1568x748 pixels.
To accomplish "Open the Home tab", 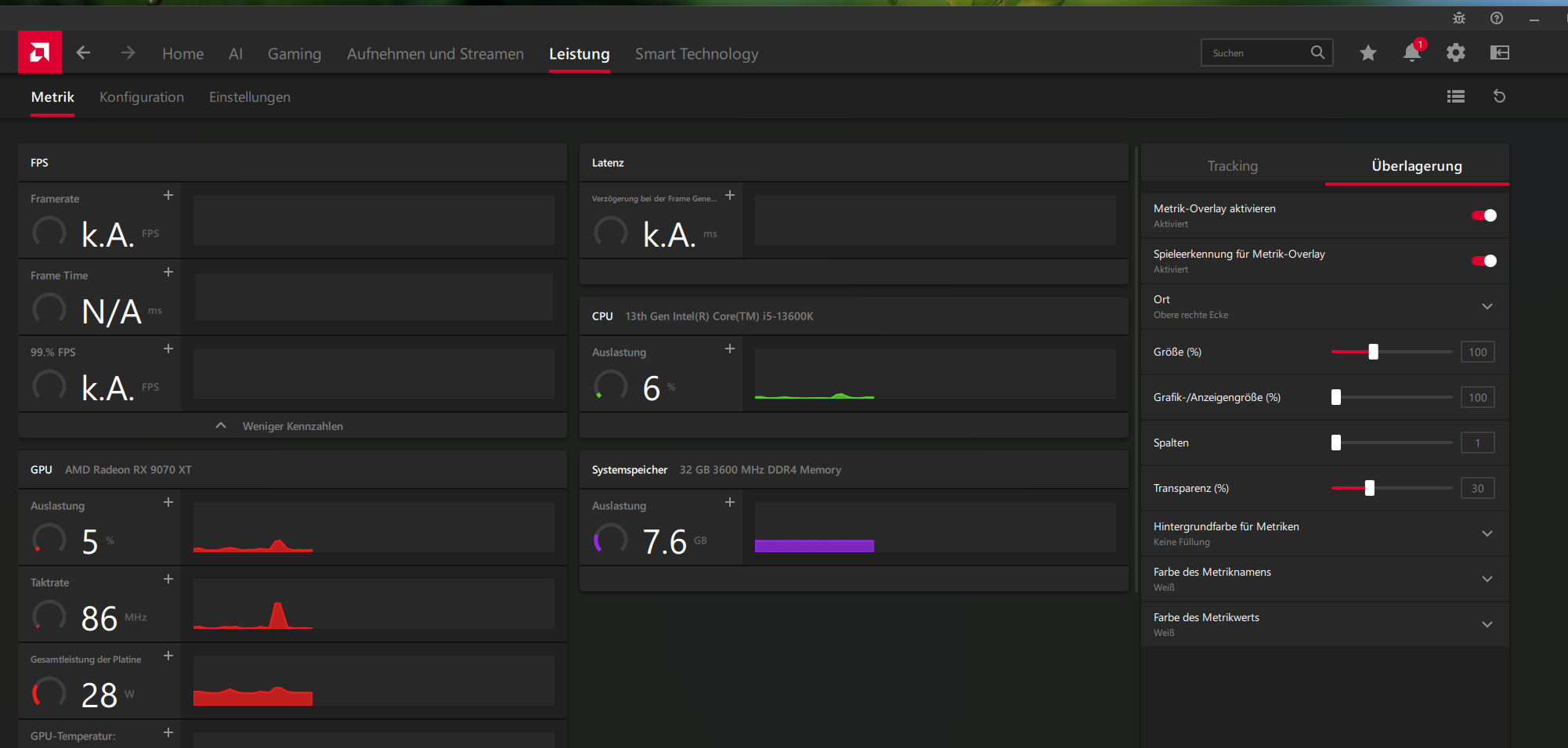I will (183, 54).
